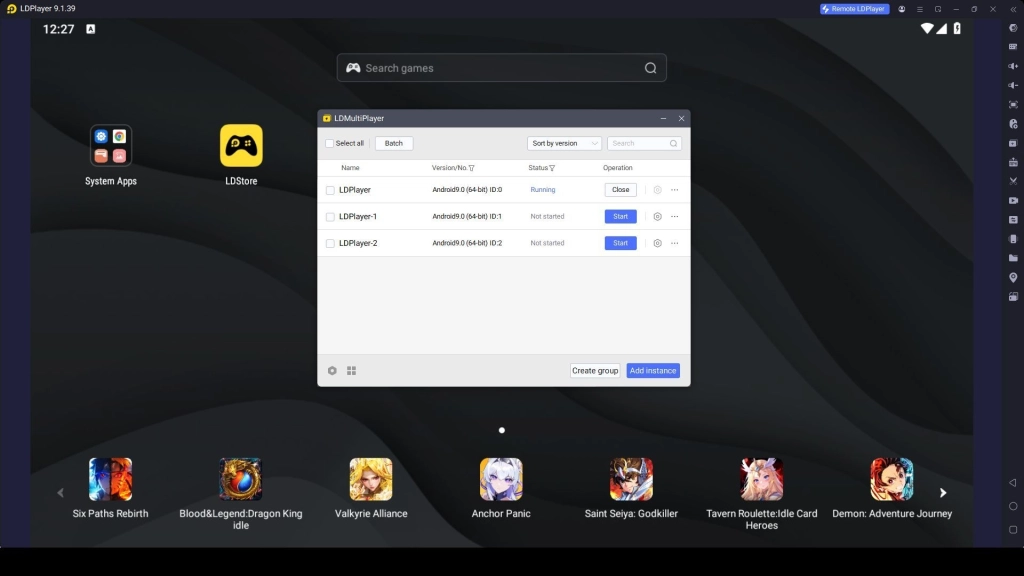Start the LDPlayer-2 instance
This screenshot has height=576, width=1024.
click(620, 243)
